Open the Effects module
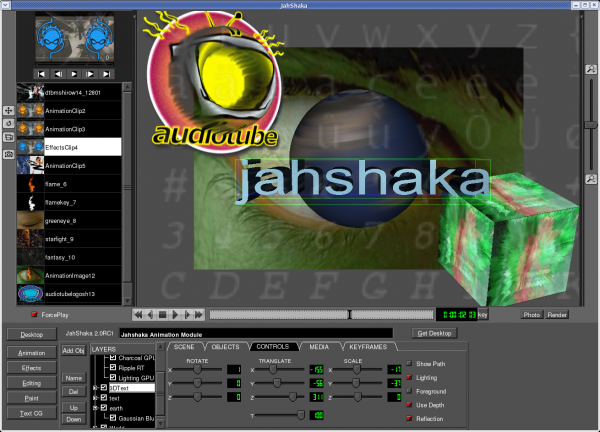This screenshot has width=600, height=432. tap(32, 368)
